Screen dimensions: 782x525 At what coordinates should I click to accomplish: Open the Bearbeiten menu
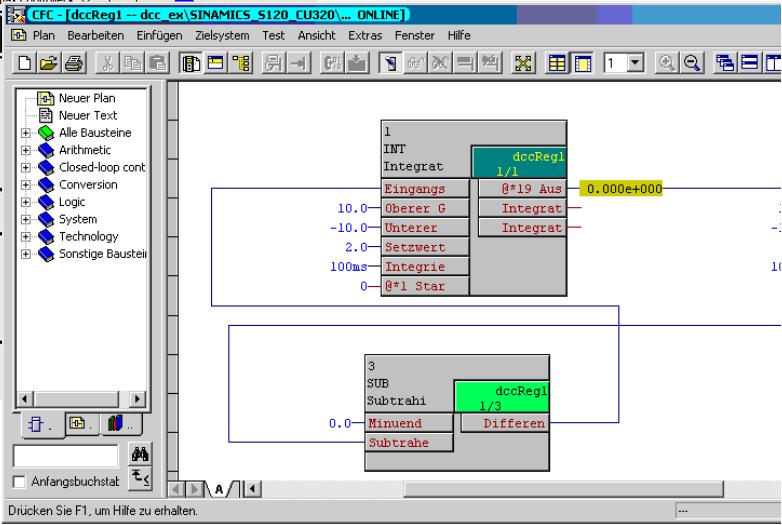pyautogui.click(x=96, y=35)
